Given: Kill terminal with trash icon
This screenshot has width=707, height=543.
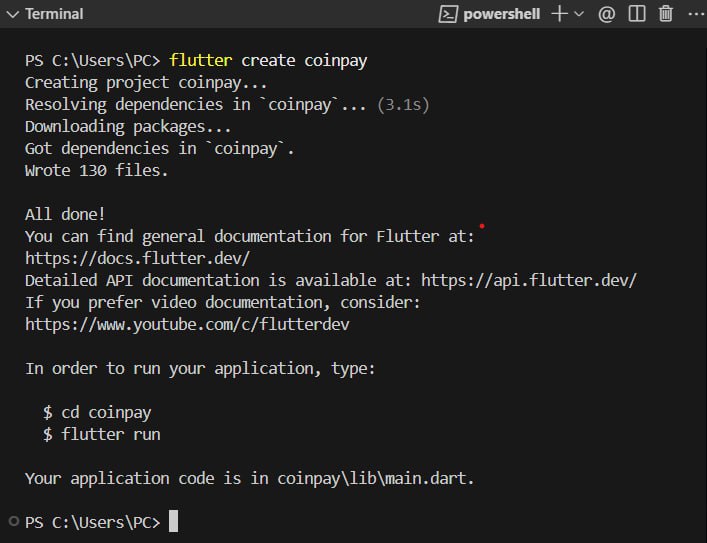Looking at the screenshot, I should coord(666,14).
